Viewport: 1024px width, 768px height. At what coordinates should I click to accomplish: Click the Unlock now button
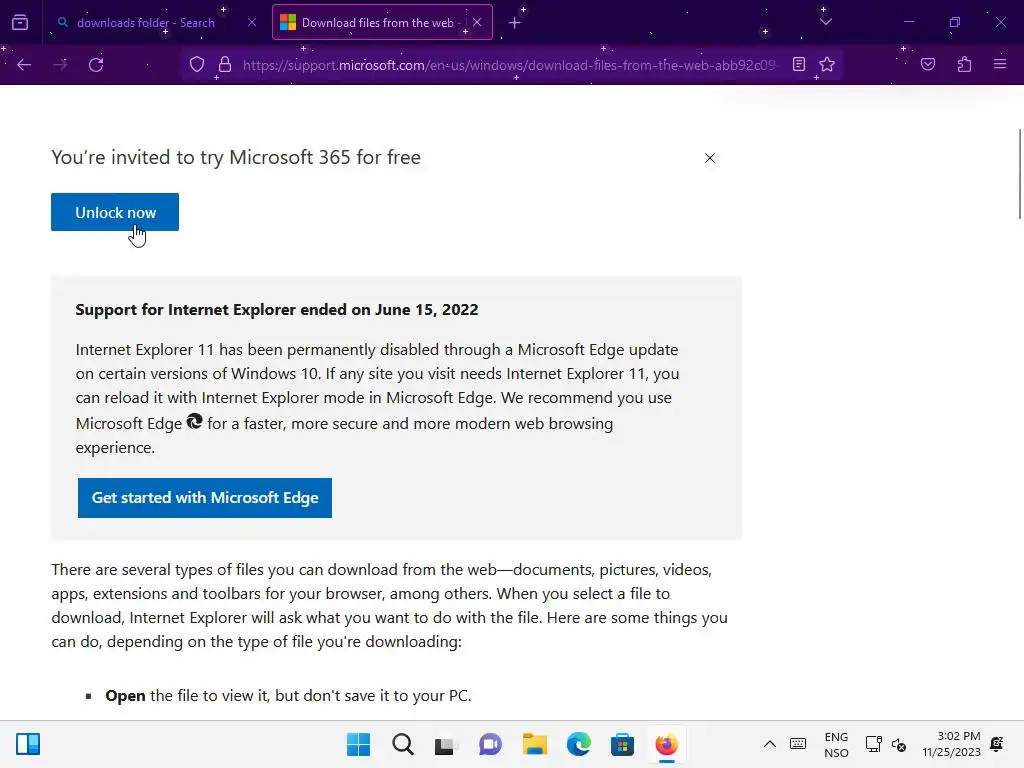pos(115,212)
